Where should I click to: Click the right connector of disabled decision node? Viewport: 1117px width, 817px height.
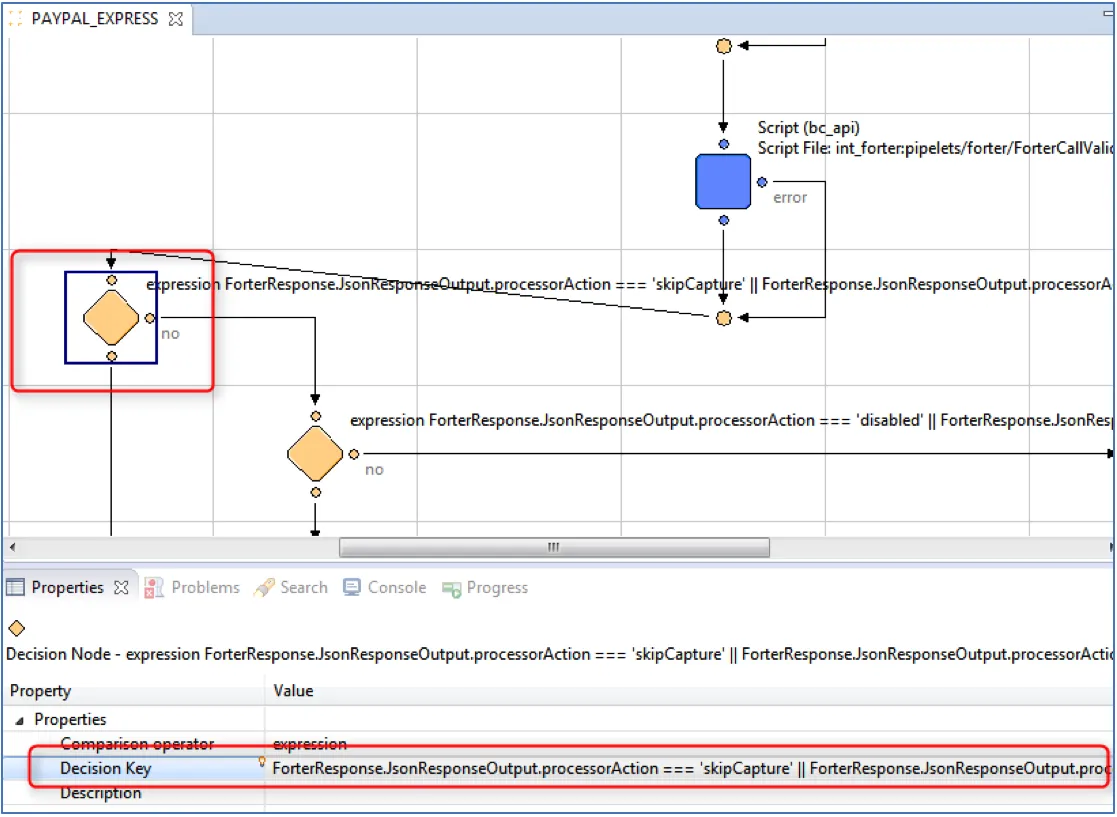coord(353,454)
